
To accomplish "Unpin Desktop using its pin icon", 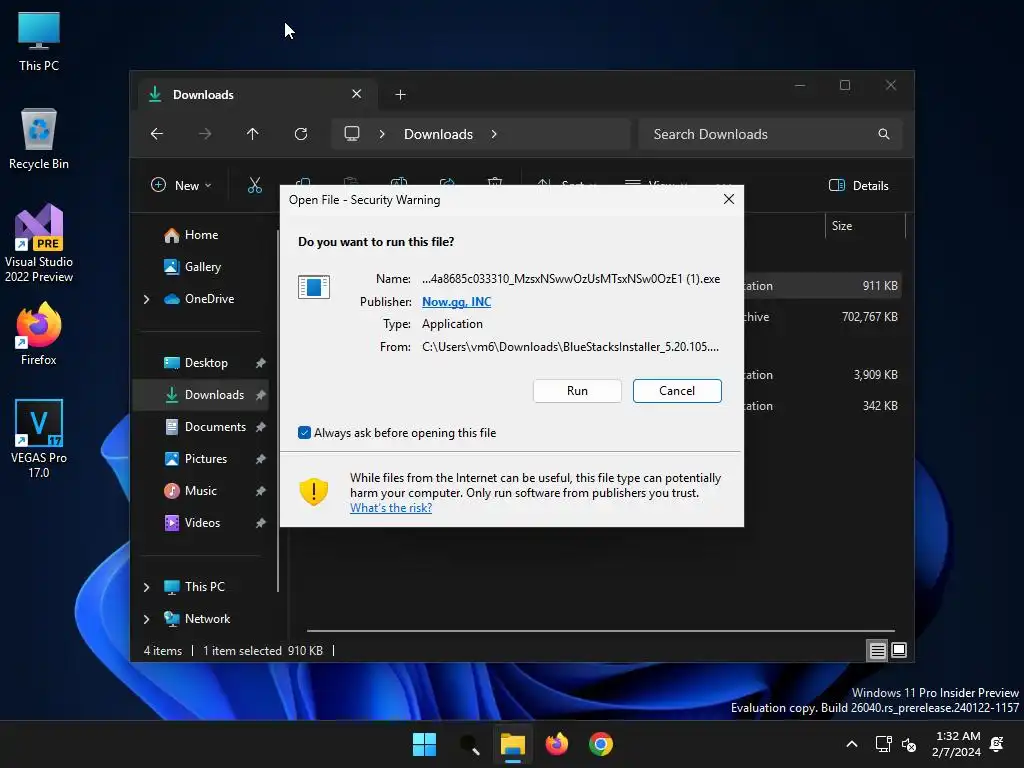I will pos(261,362).
